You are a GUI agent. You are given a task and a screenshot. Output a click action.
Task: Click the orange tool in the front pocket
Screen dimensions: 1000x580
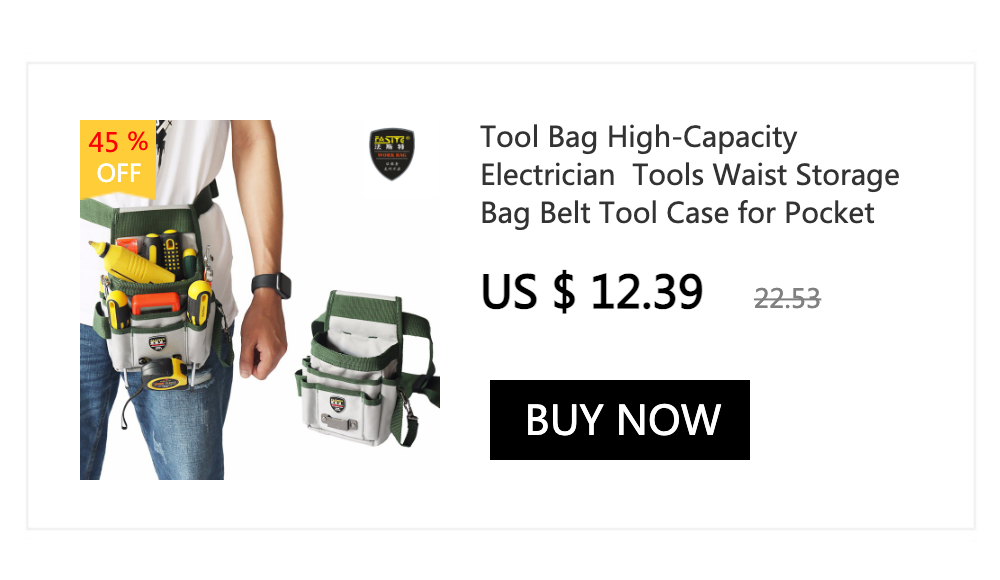(x=155, y=303)
